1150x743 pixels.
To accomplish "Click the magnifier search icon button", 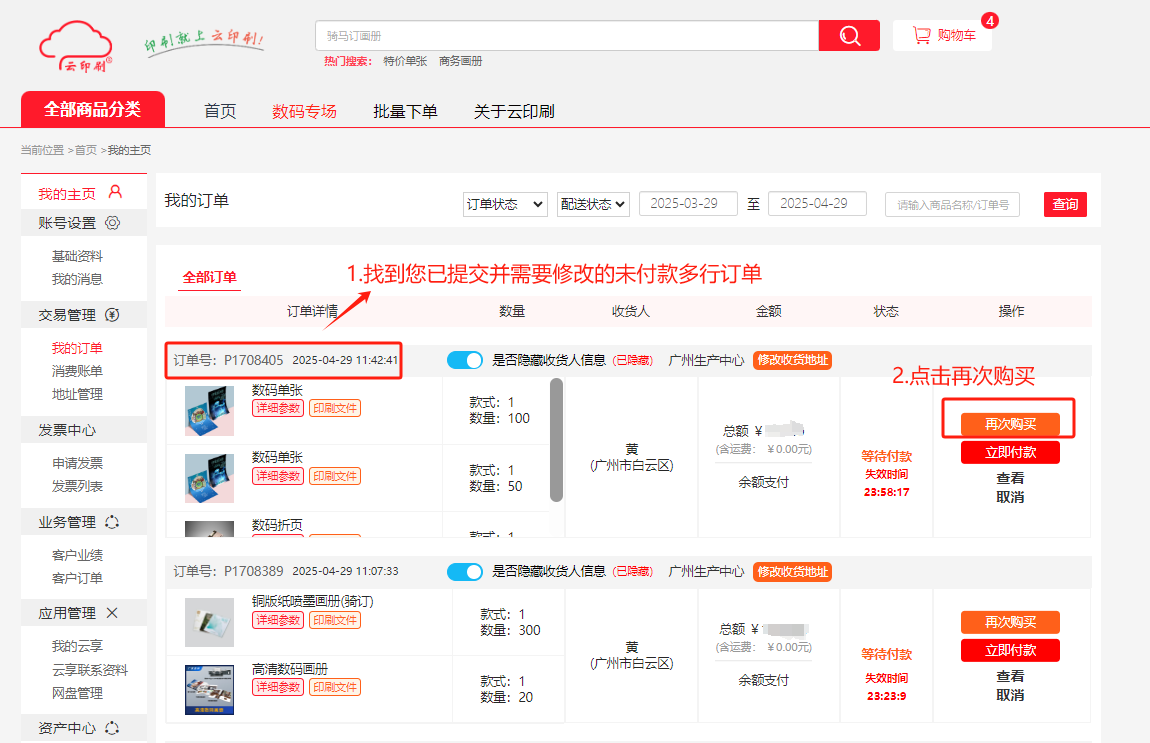I will point(849,36).
